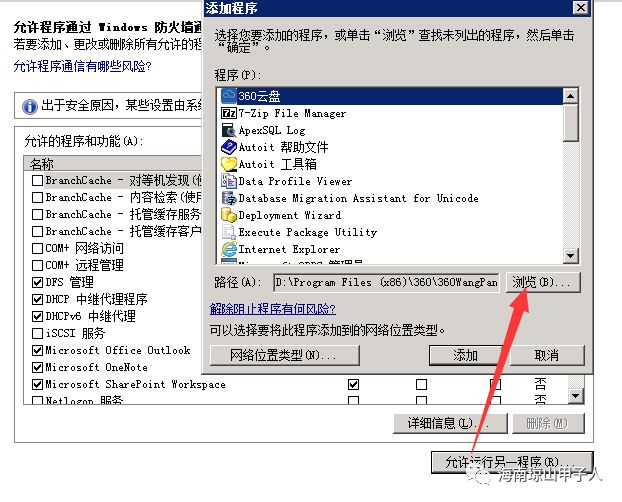Image resolution: width=622 pixels, height=502 pixels.
Task: Uncheck Microsoft SharePoint Workspace name checkbox
Action: pos(37,384)
